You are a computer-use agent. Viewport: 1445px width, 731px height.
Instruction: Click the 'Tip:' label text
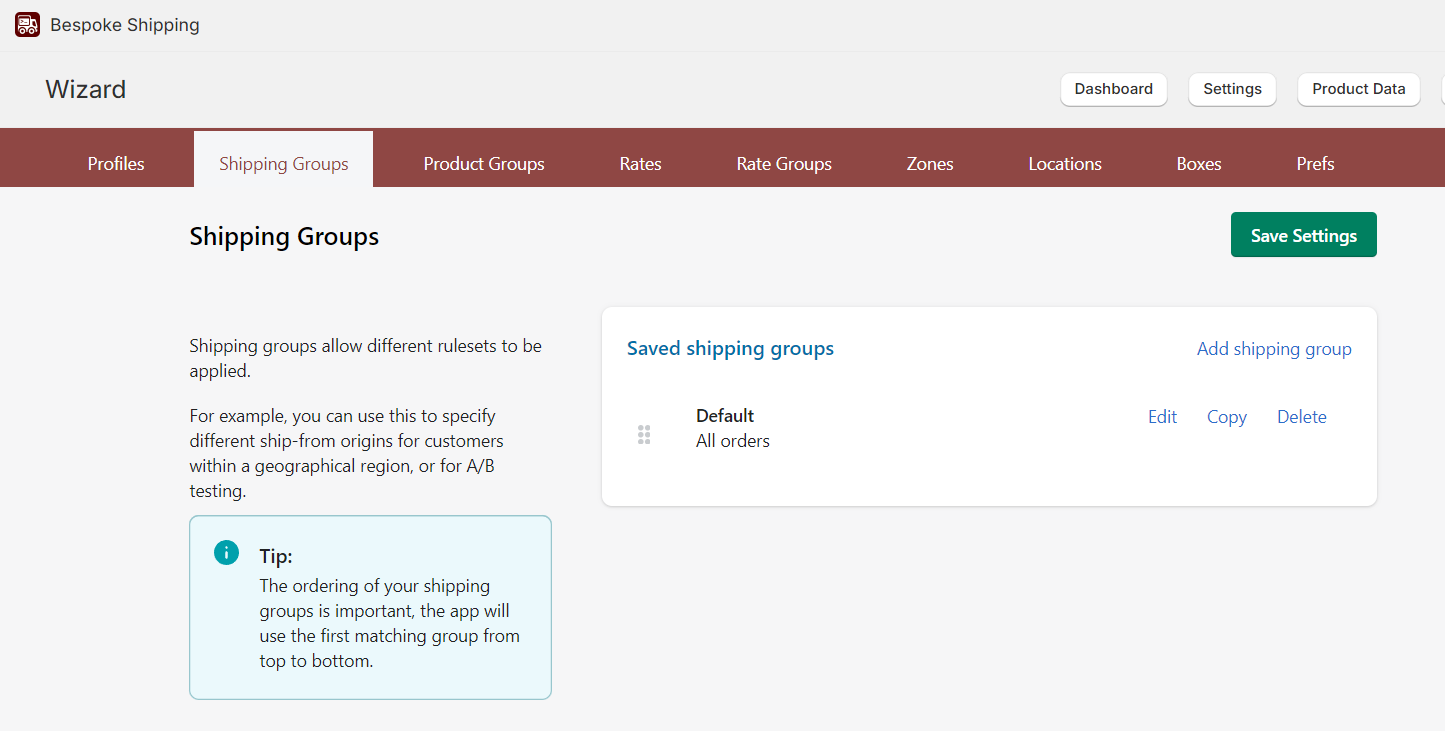(x=276, y=557)
